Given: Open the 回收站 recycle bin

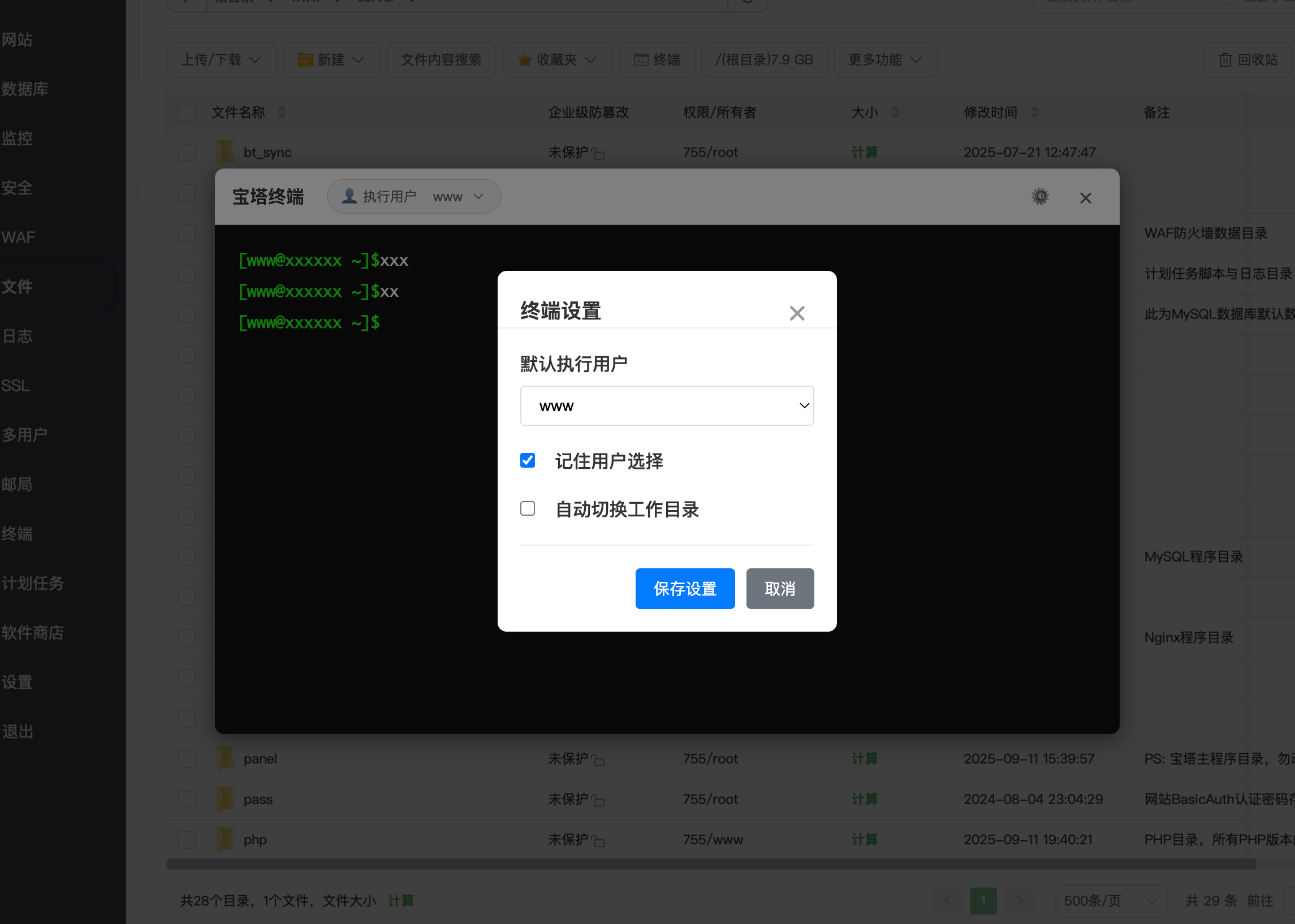Looking at the screenshot, I should point(1248,60).
